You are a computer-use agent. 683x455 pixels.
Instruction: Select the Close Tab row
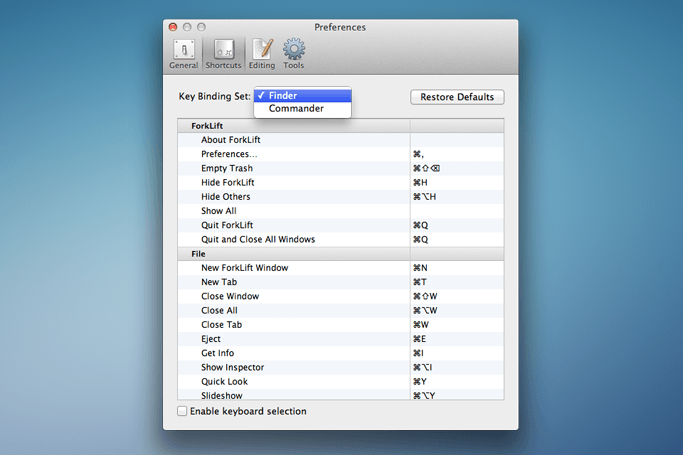tap(341, 325)
